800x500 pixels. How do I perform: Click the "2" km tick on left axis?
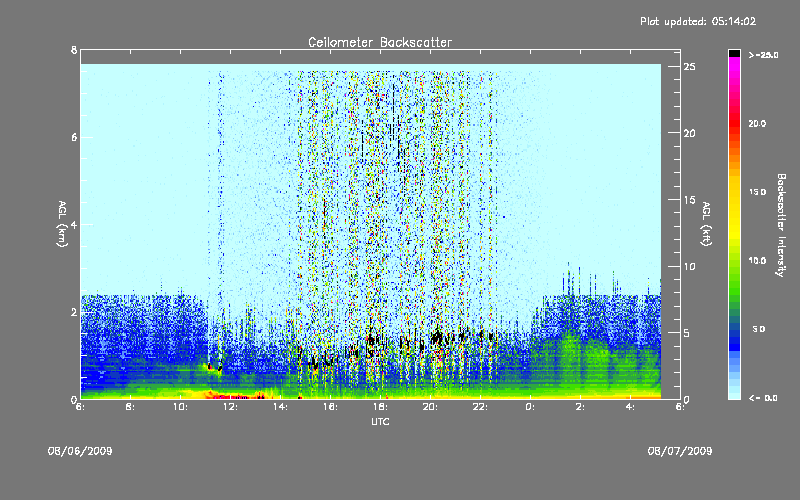click(x=74, y=312)
